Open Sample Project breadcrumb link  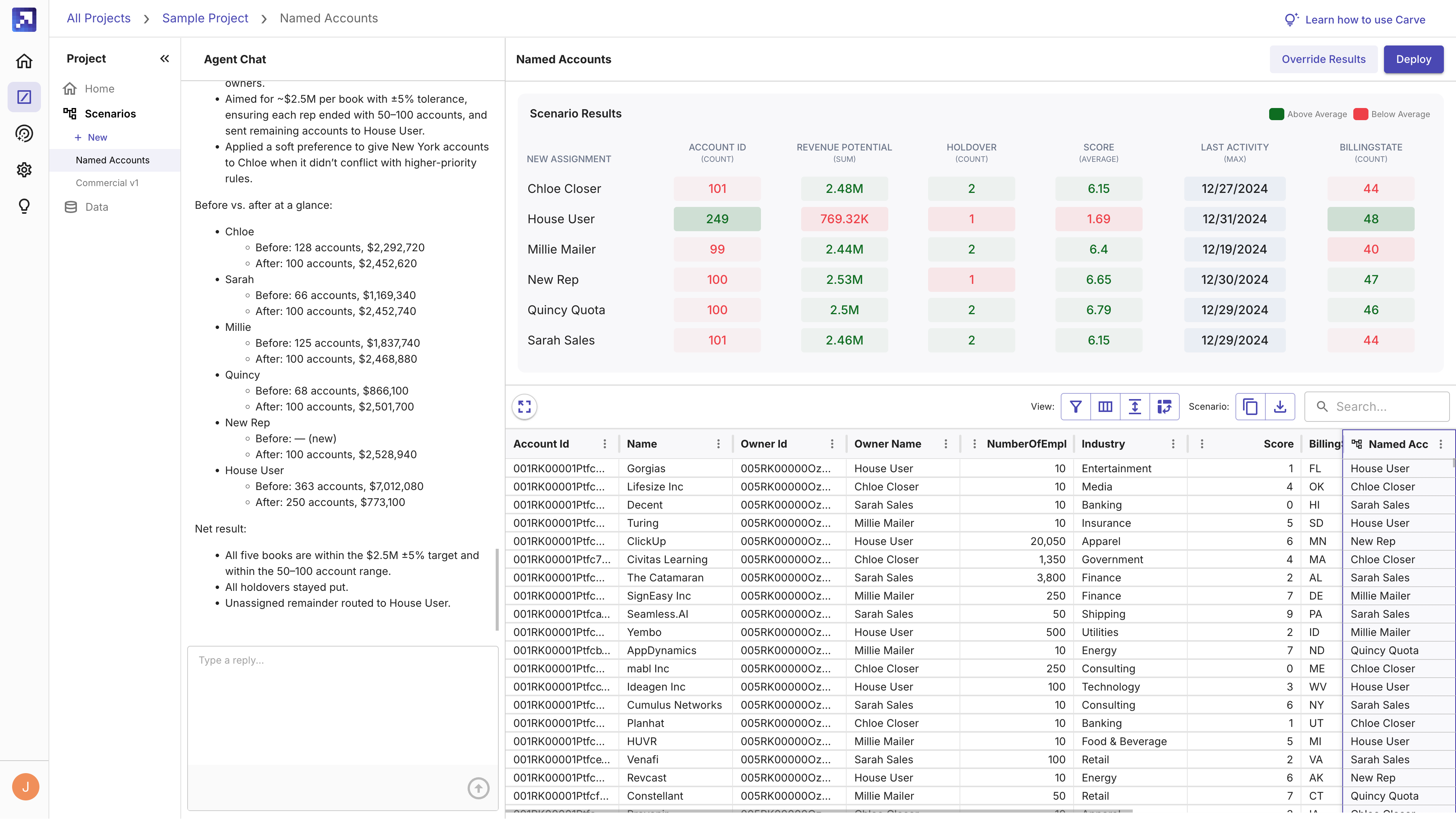205,18
